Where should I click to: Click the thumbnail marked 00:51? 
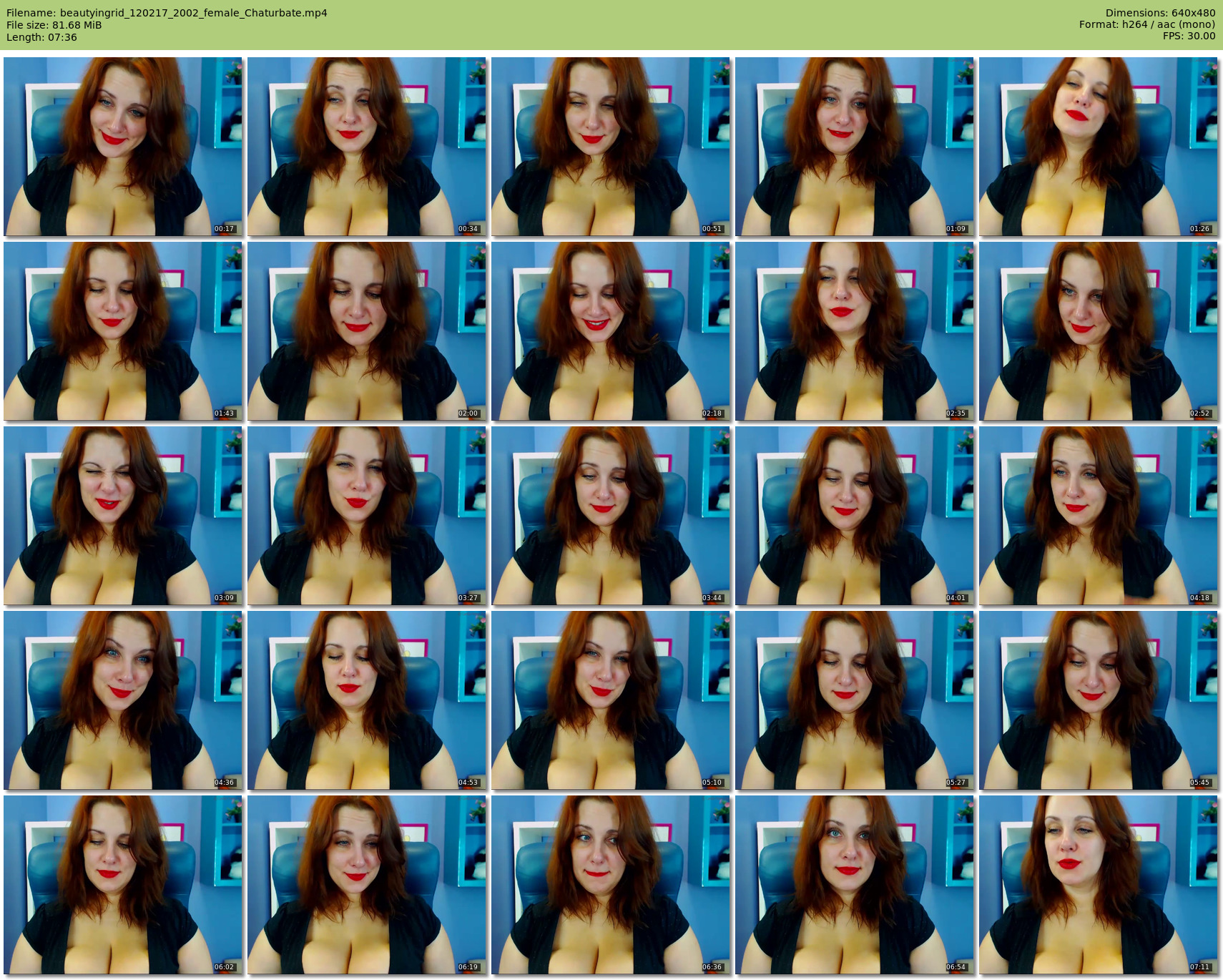coord(611,147)
